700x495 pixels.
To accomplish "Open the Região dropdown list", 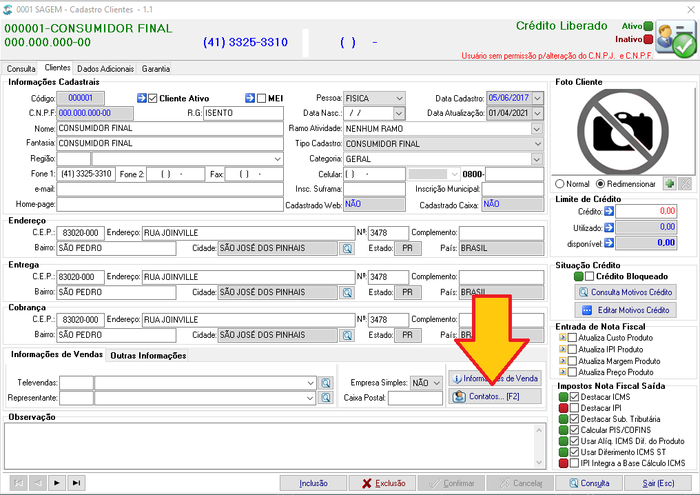I will (277, 159).
